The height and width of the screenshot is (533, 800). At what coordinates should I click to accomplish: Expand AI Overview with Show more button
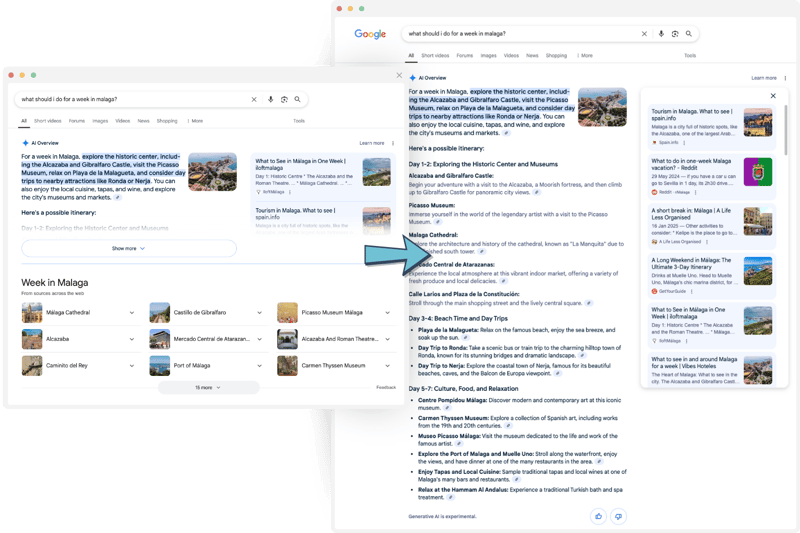tap(129, 248)
